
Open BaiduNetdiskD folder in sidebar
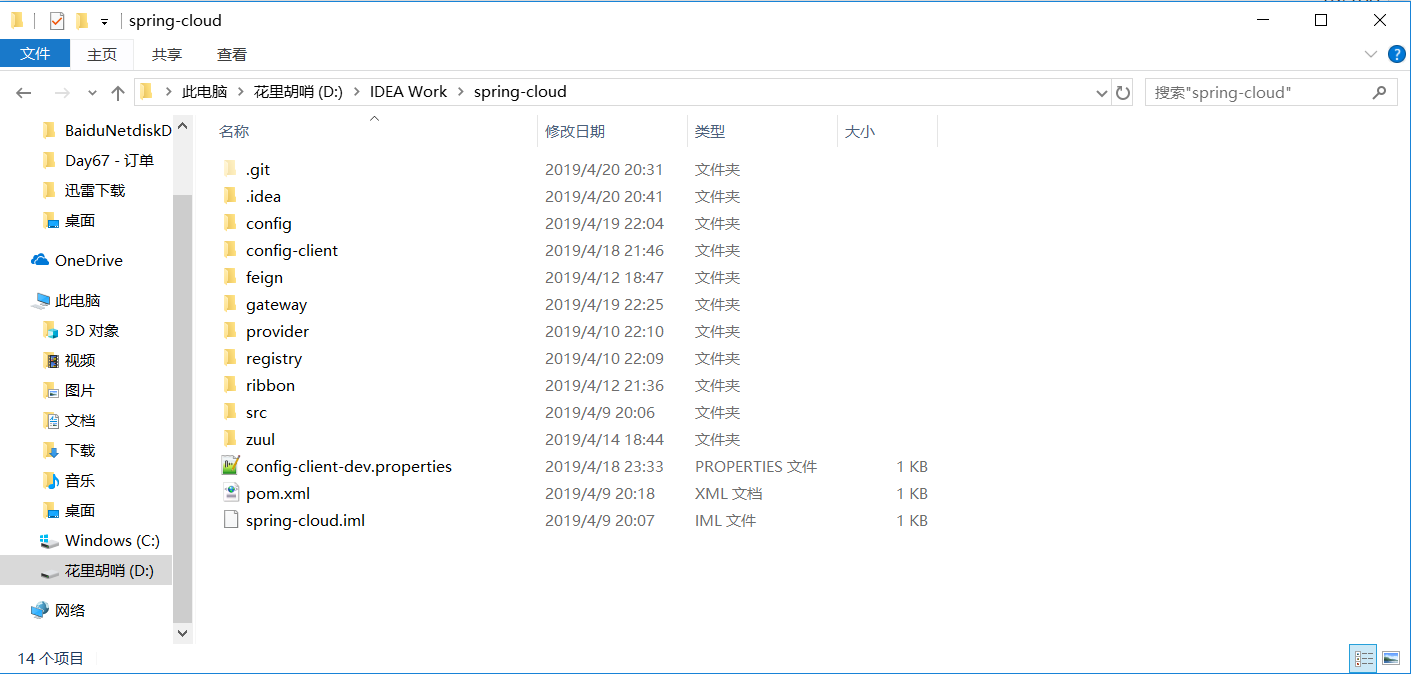[106, 131]
